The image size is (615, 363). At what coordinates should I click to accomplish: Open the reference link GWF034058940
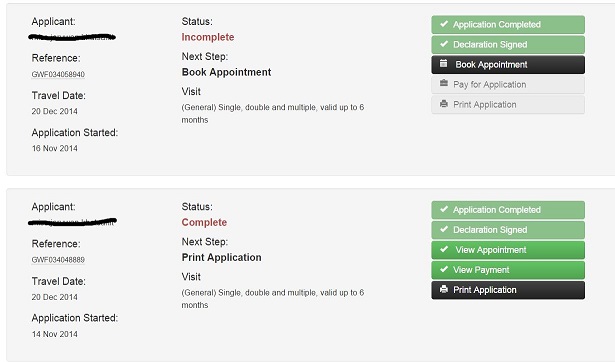[x=58, y=74]
